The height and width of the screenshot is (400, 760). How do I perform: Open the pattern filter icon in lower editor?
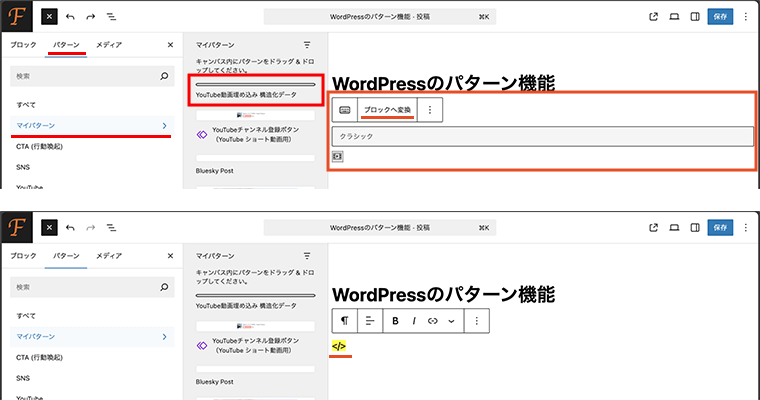(x=307, y=256)
